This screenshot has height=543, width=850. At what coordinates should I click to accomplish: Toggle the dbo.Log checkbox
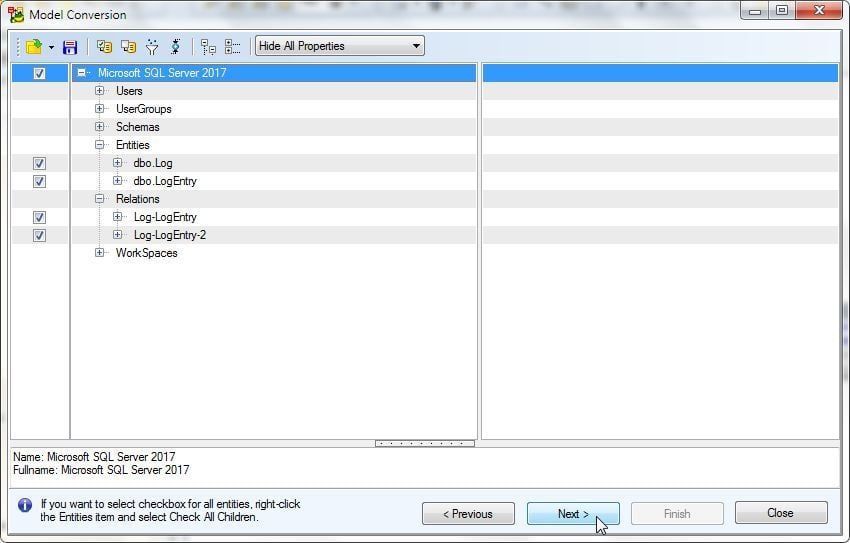click(39, 163)
